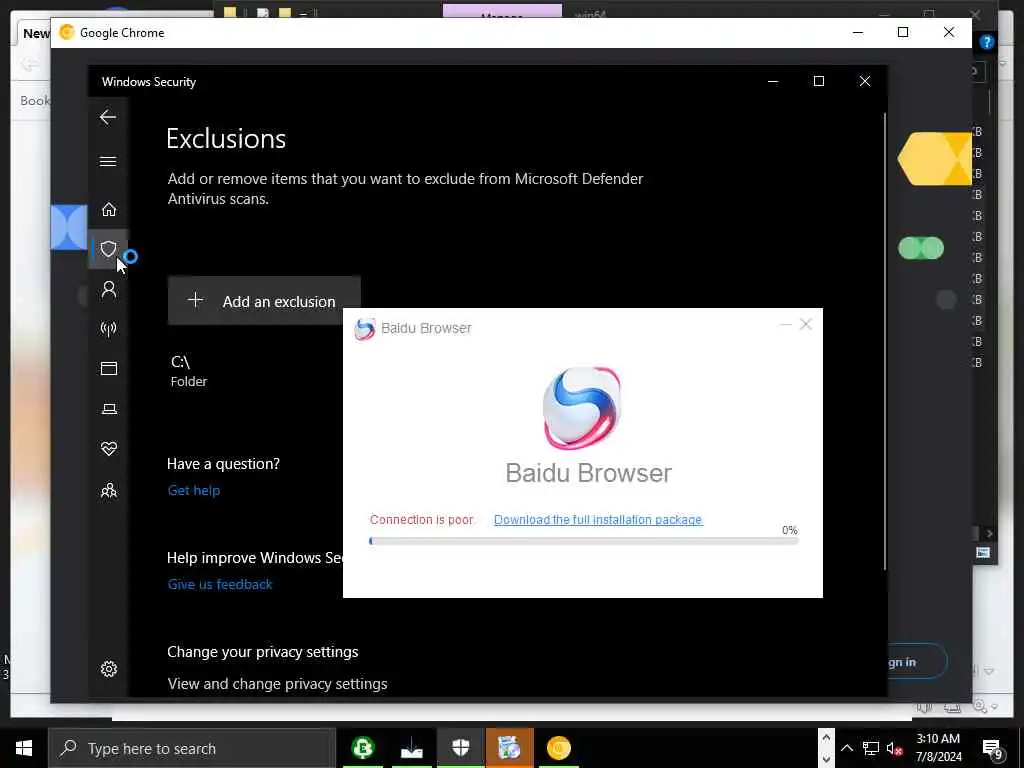Open the Give us feedback link
Image resolution: width=1024 pixels, height=768 pixels.
click(x=220, y=584)
